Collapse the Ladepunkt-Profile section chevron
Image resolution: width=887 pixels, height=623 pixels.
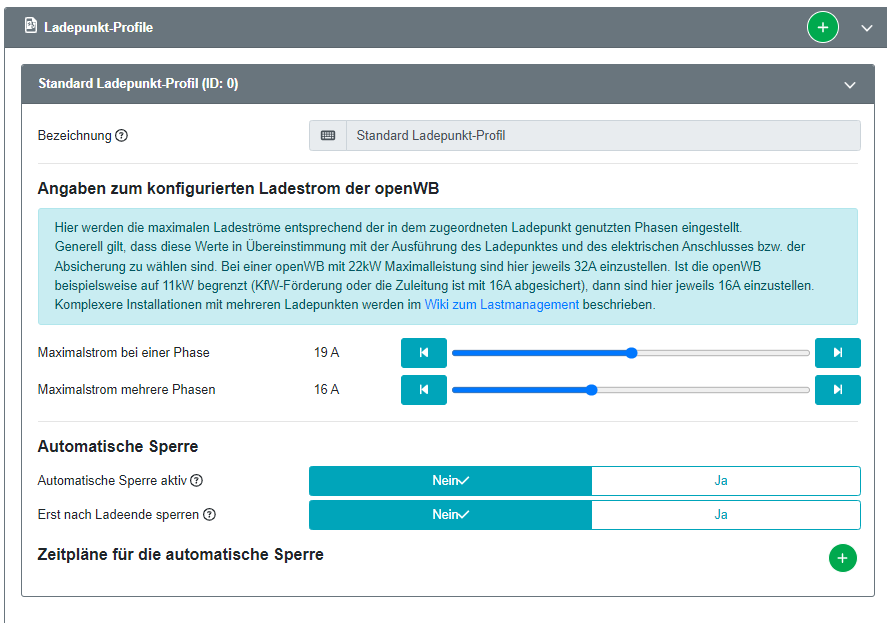tap(867, 28)
